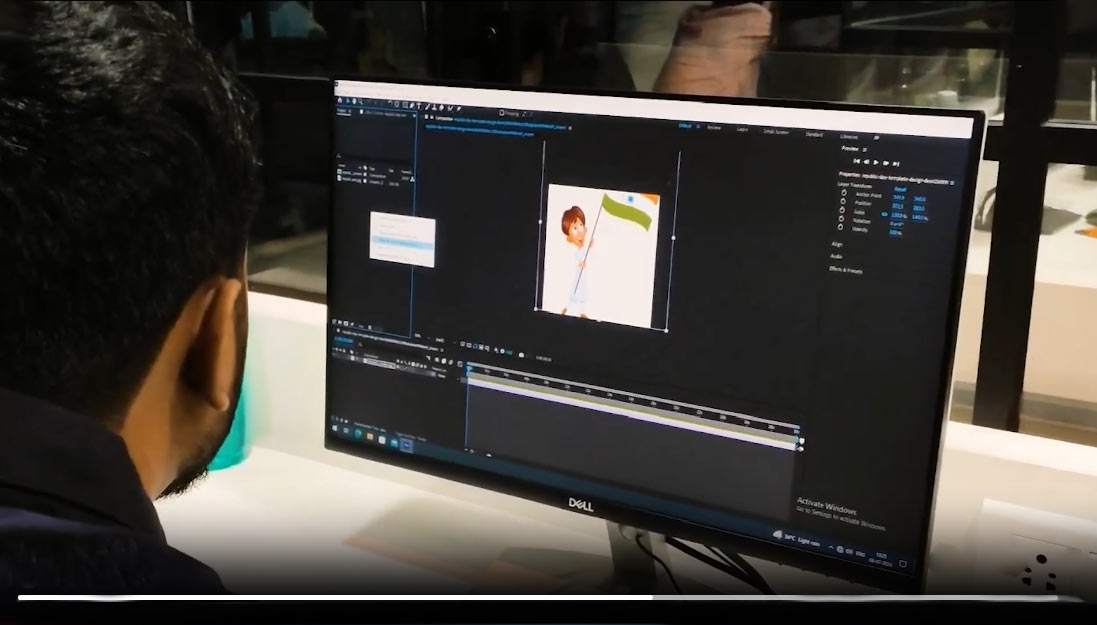The image size is (1097, 625).
Task: Toggle the Scale constrain proportions link
Action: [884, 214]
